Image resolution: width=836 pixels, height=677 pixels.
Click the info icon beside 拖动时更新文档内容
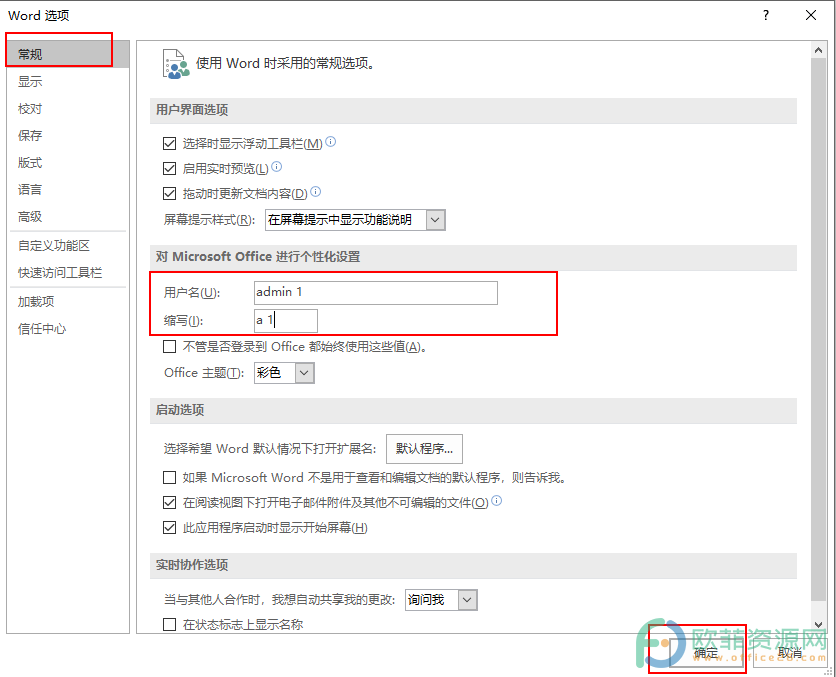click(x=316, y=192)
